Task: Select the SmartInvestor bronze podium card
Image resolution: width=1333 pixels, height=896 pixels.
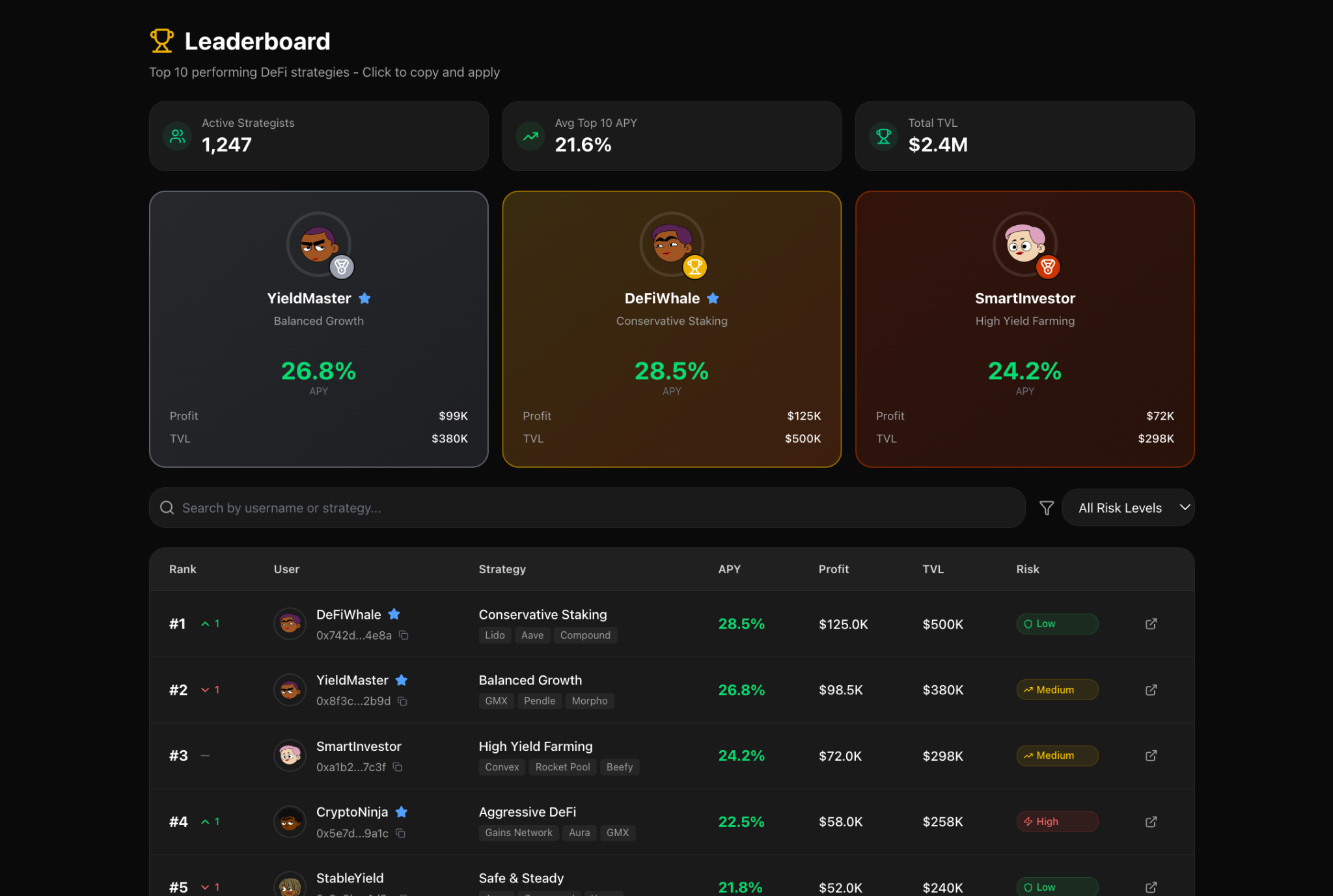Action: [1024, 345]
